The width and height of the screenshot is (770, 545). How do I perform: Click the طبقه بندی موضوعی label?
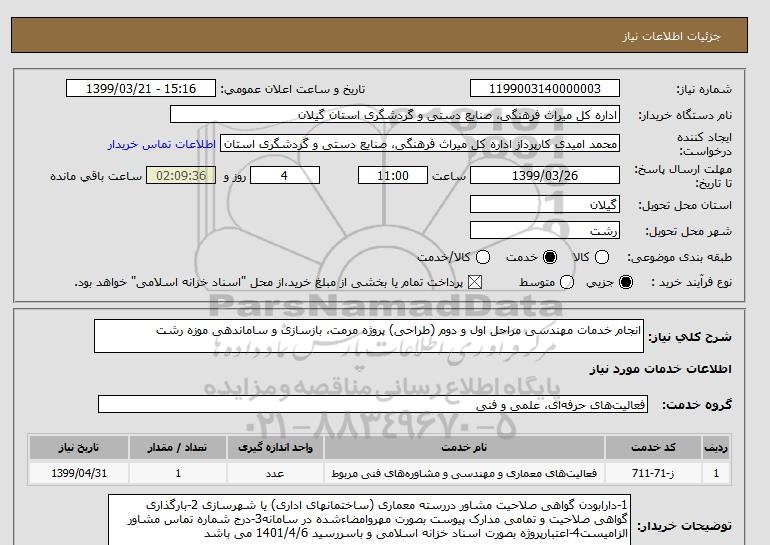pos(680,257)
